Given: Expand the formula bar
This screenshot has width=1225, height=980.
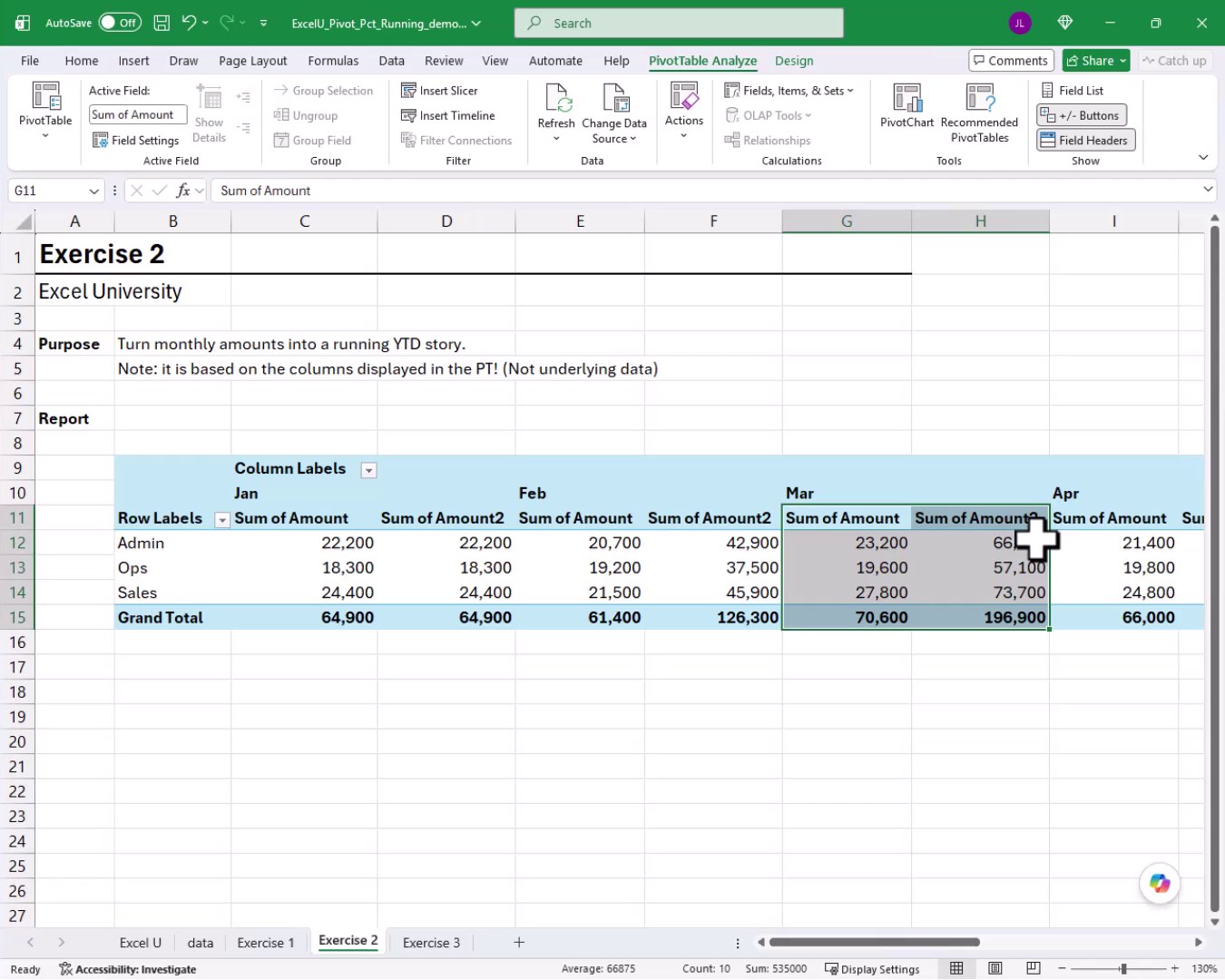Looking at the screenshot, I should click(x=1208, y=190).
